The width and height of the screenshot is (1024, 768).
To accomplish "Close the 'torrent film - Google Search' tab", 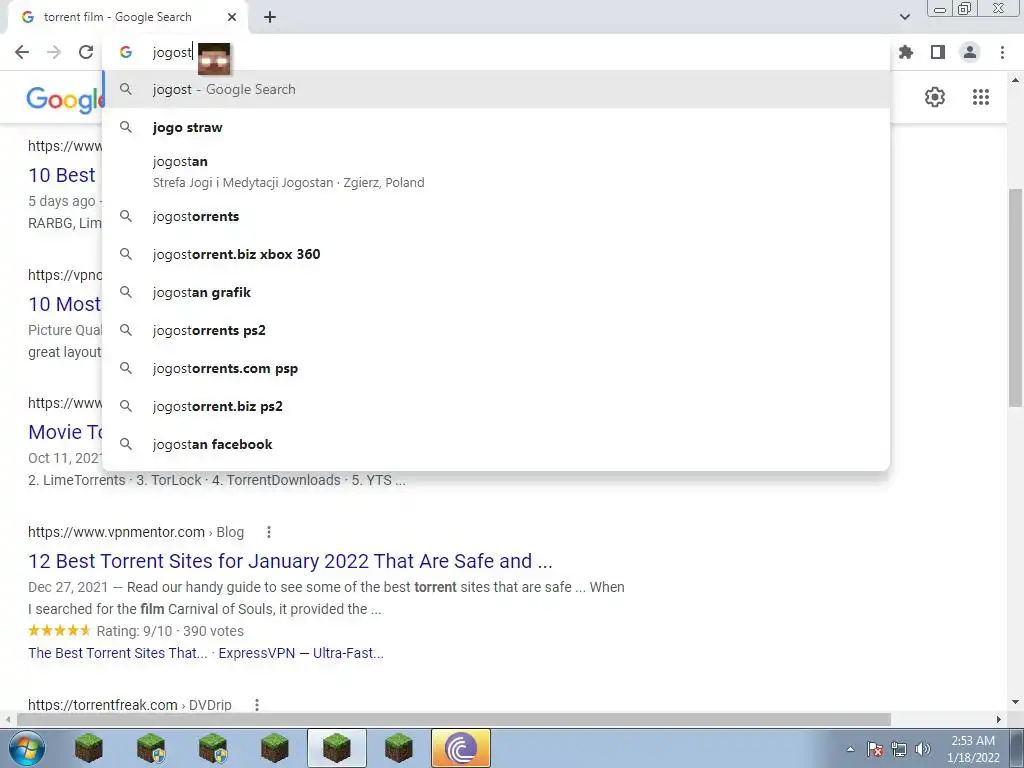I will coord(232,17).
